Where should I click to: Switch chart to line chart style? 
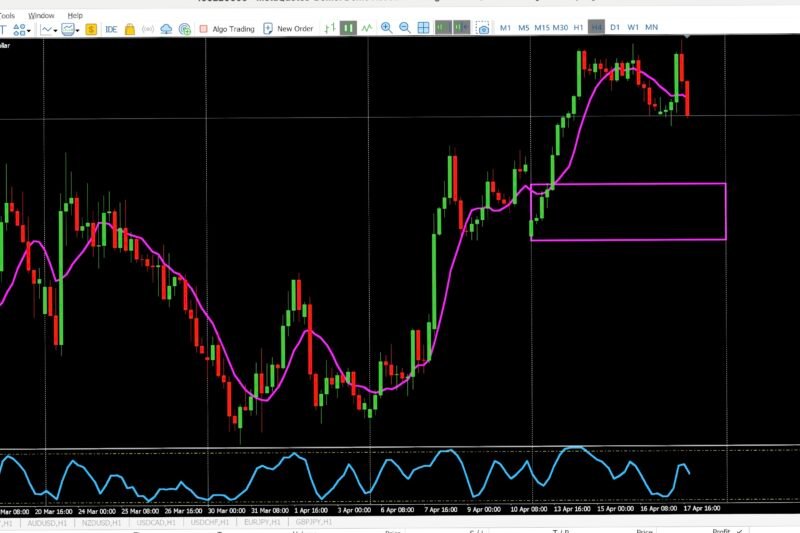click(x=367, y=28)
